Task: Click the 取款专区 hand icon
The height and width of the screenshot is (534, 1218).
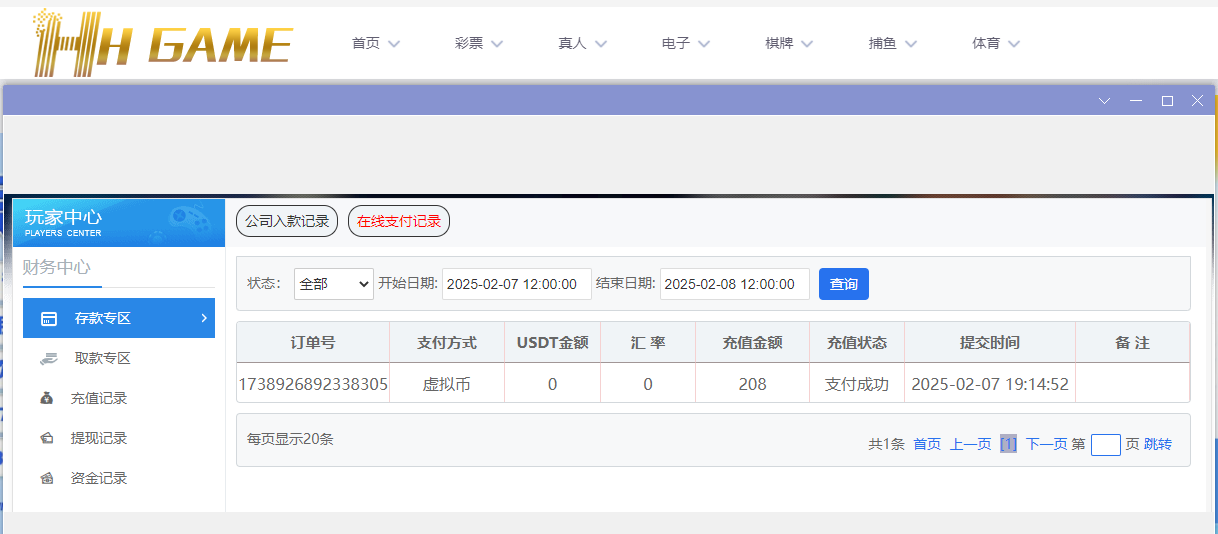Action: pos(48,359)
